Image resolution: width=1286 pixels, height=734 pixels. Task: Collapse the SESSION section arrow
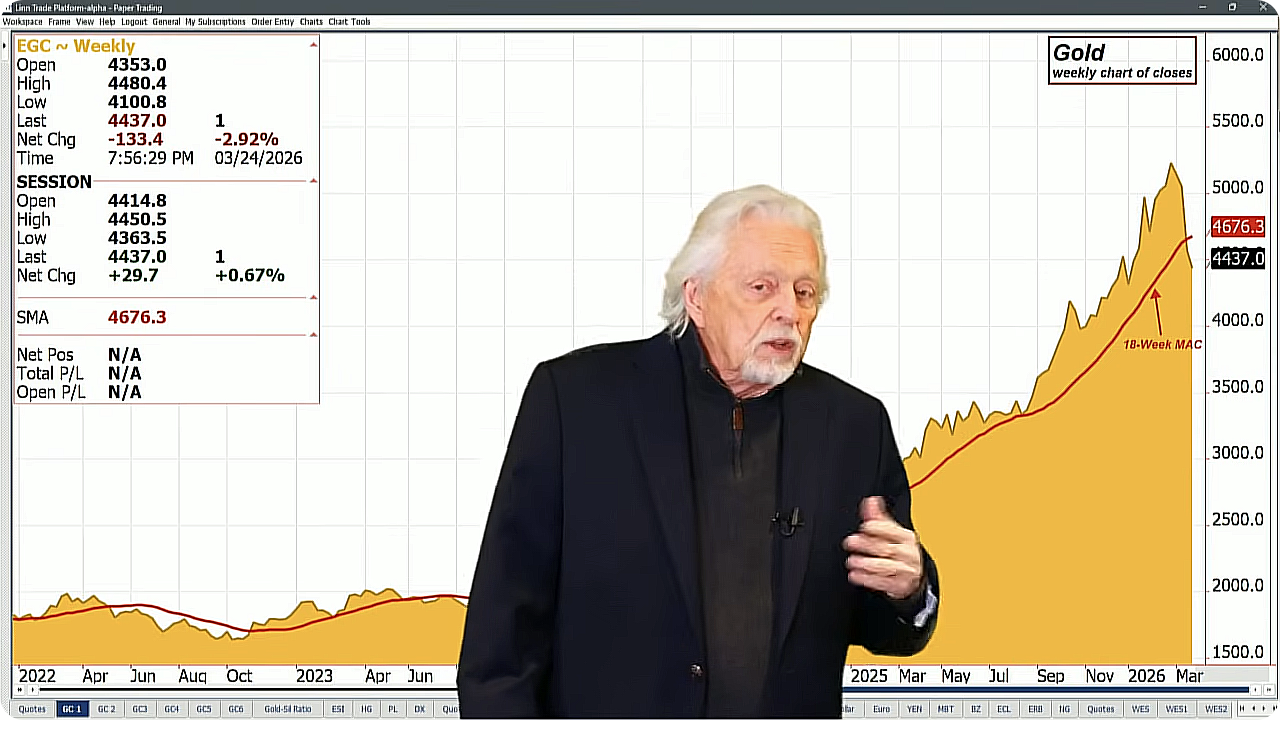[x=313, y=181]
